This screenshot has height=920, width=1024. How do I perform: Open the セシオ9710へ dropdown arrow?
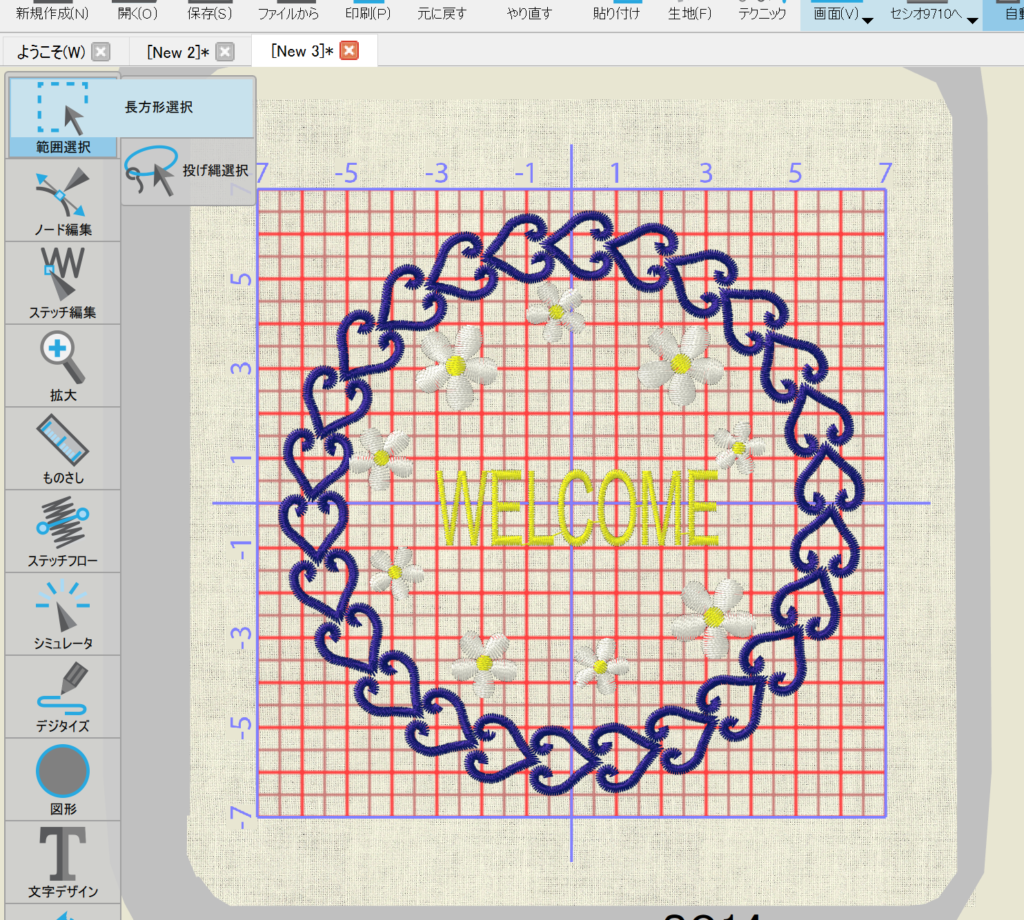click(x=972, y=20)
